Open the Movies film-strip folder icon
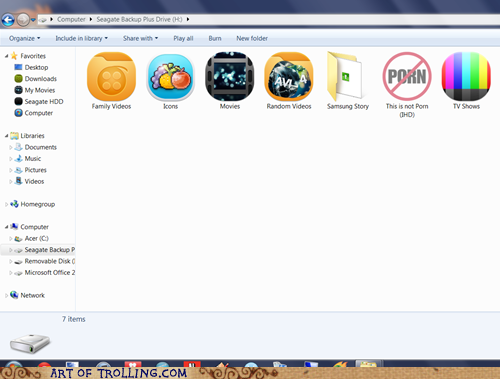The width and height of the screenshot is (500, 379). pyautogui.click(x=230, y=76)
